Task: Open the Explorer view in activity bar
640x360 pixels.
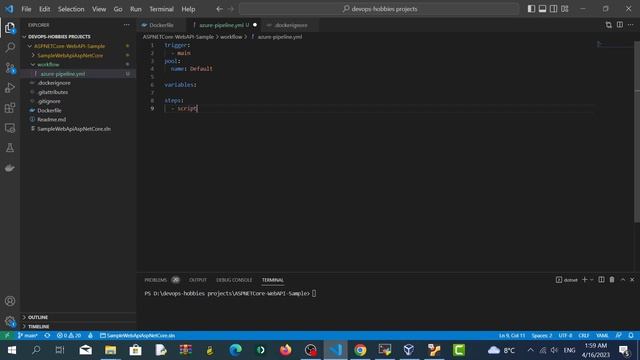Action: click(x=10, y=27)
